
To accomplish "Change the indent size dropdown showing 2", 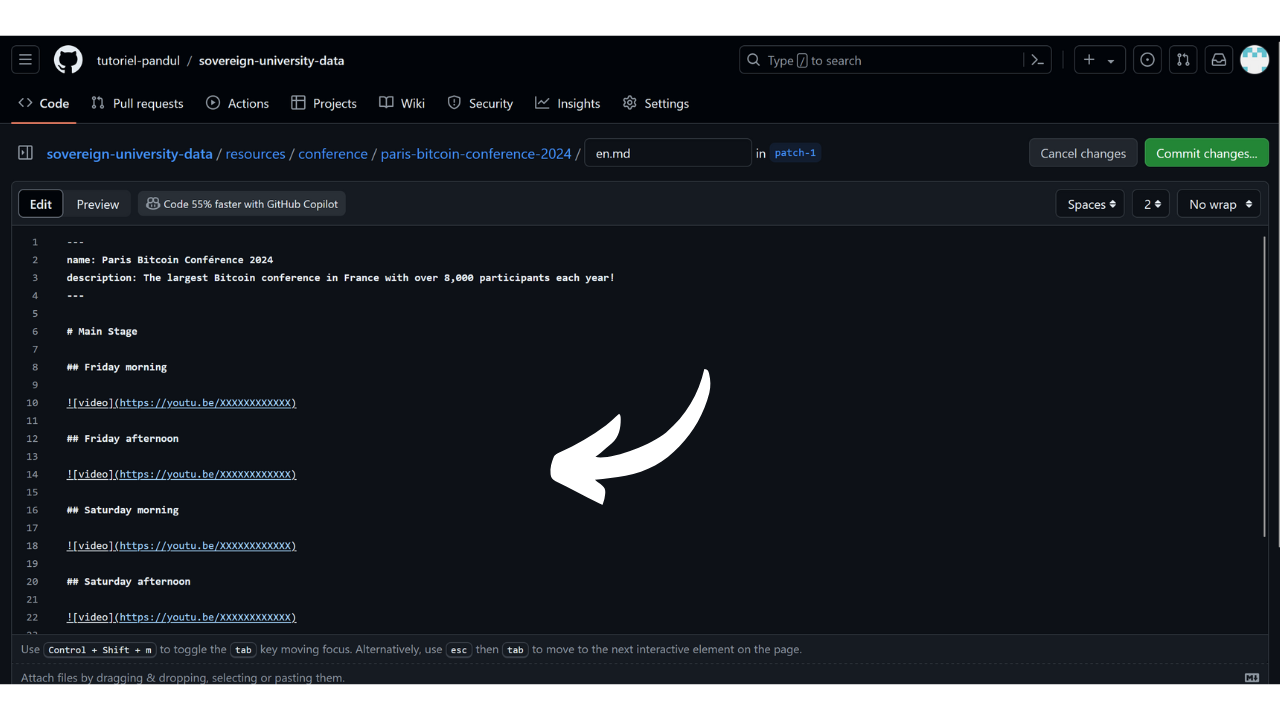I will (1151, 204).
